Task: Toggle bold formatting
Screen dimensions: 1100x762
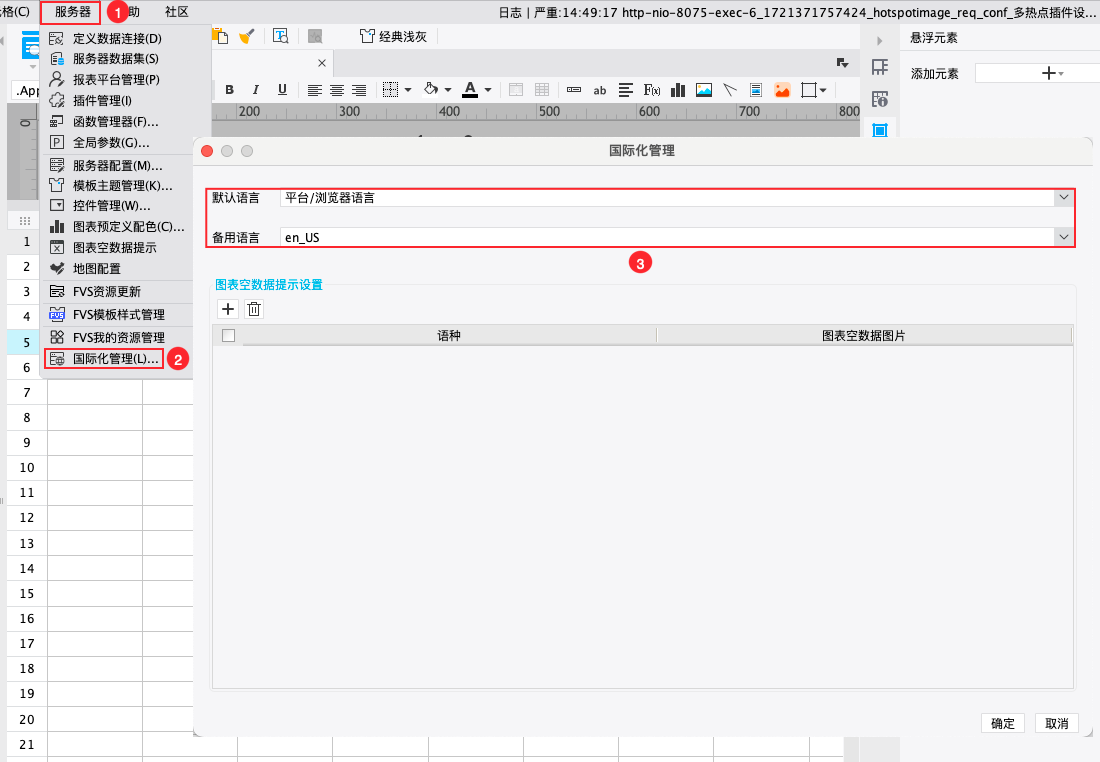Action: click(229, 90)
